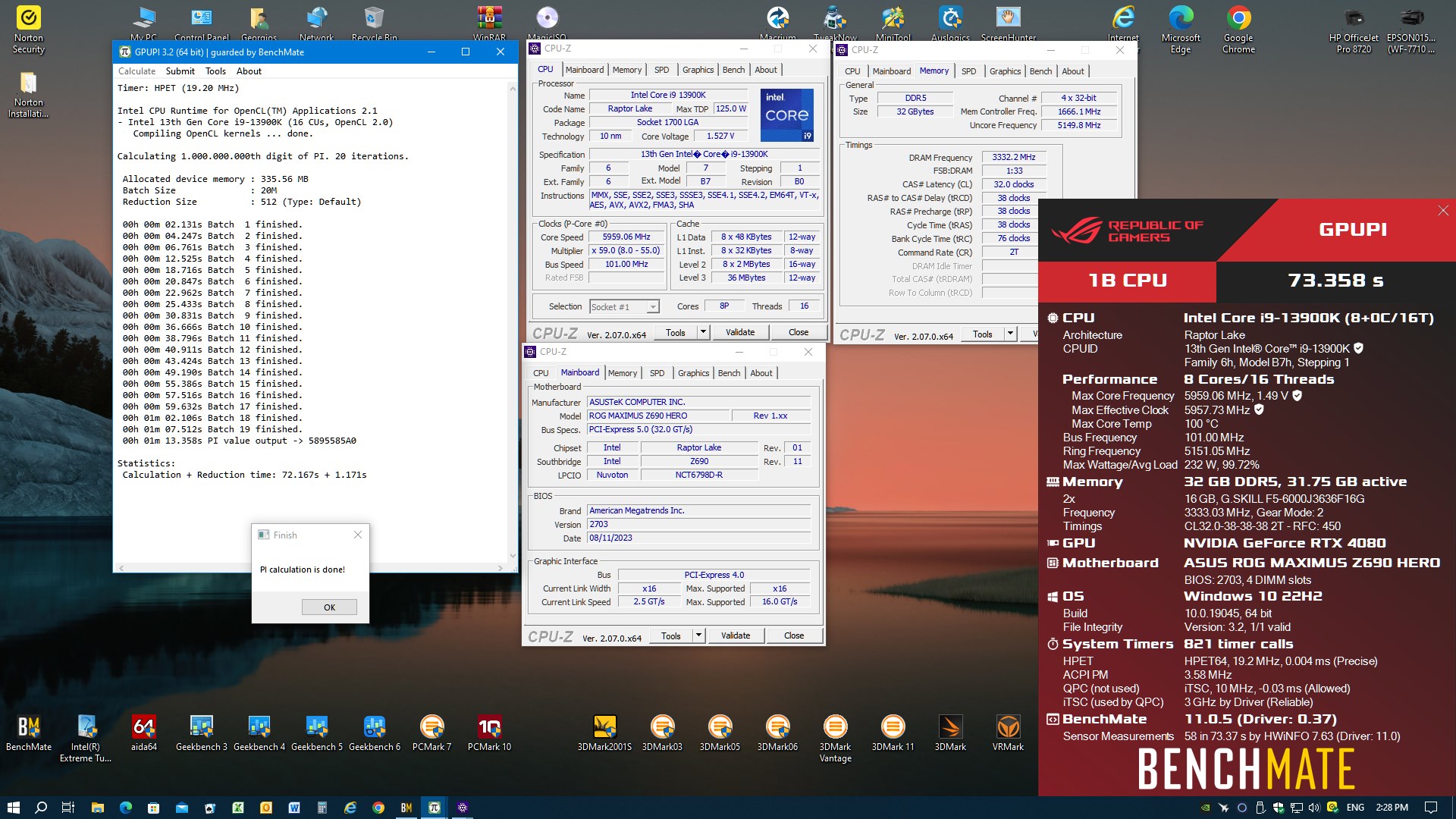The width and height of the screenshot is (1456, 819).
Task: Open volume control in system tray
Action: [1315, 808]
